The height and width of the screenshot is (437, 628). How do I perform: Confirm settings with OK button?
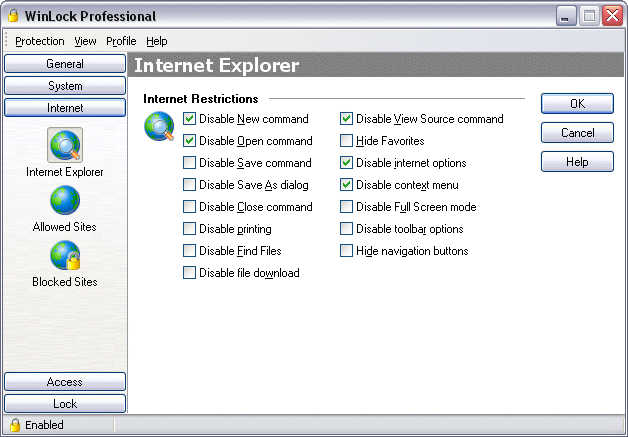point(577,104)
